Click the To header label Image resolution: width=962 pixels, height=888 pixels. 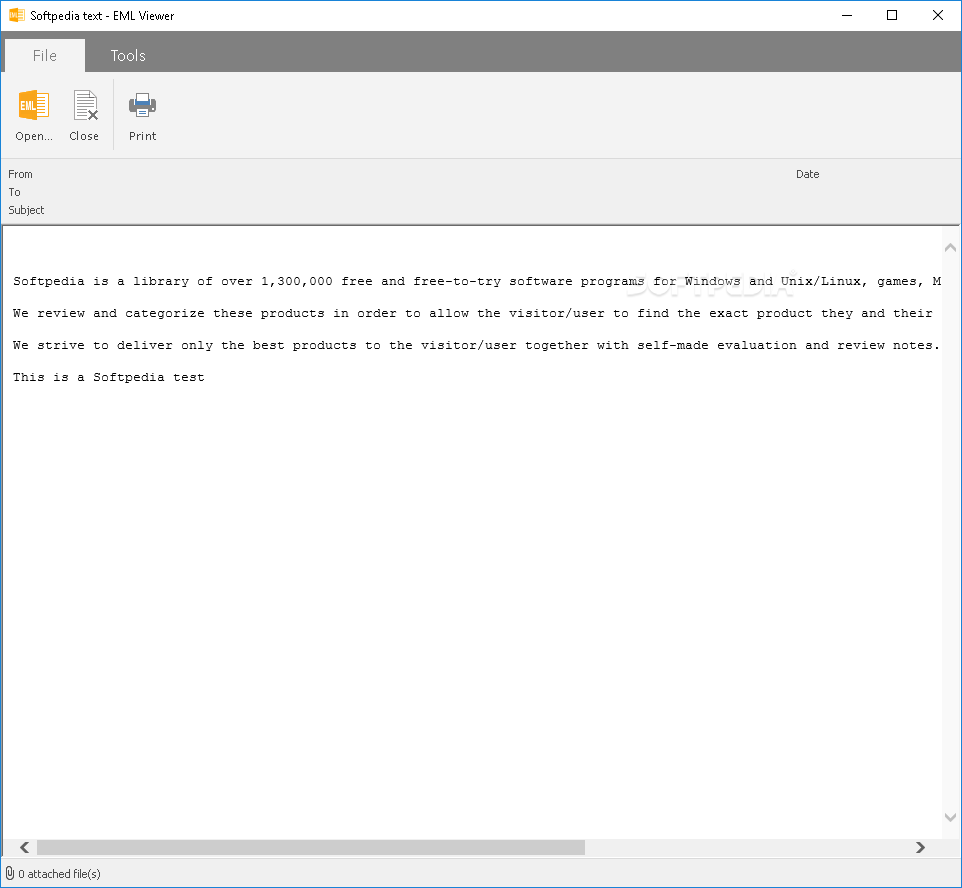click(14, 192)
